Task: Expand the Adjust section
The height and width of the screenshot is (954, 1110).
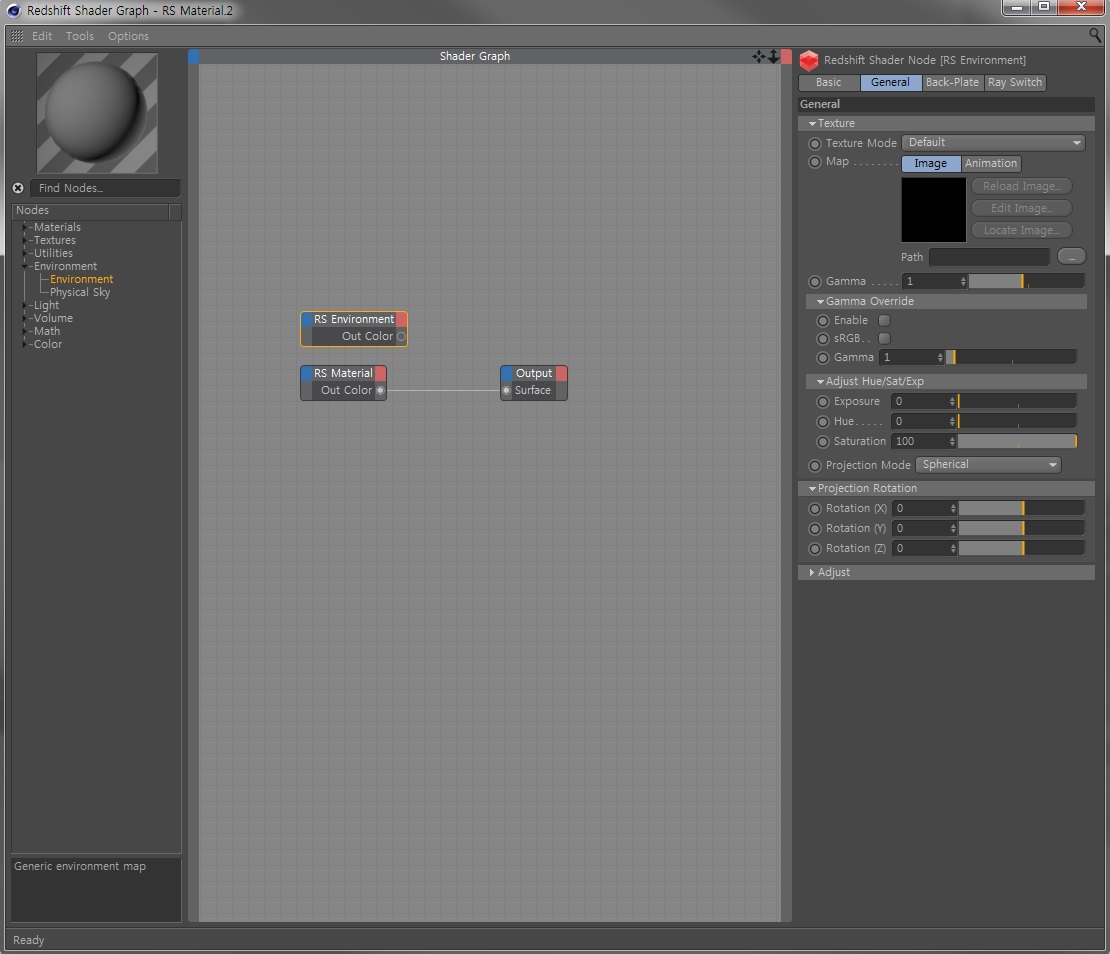Action: (x=811, y=573)
